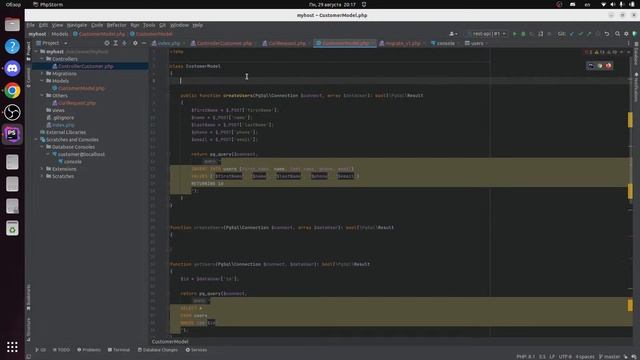Show applications grid in the dock

12,347
